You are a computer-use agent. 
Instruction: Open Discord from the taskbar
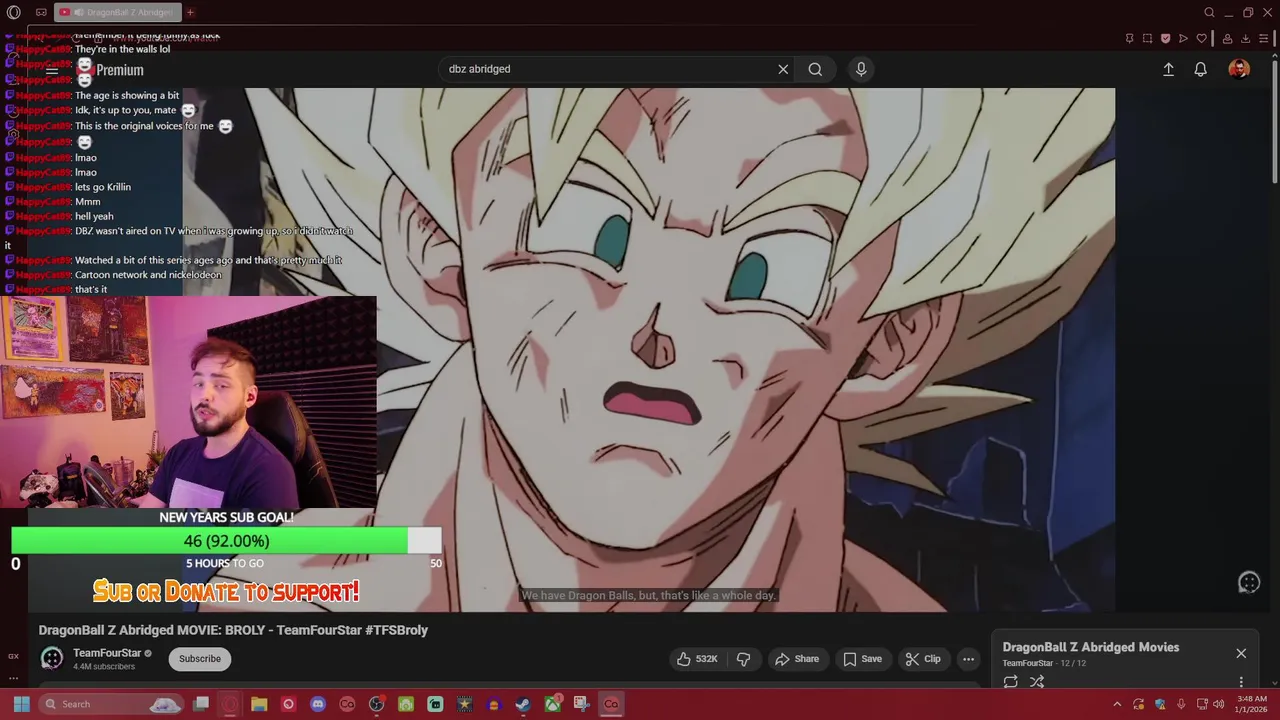(x=318, y=704)
